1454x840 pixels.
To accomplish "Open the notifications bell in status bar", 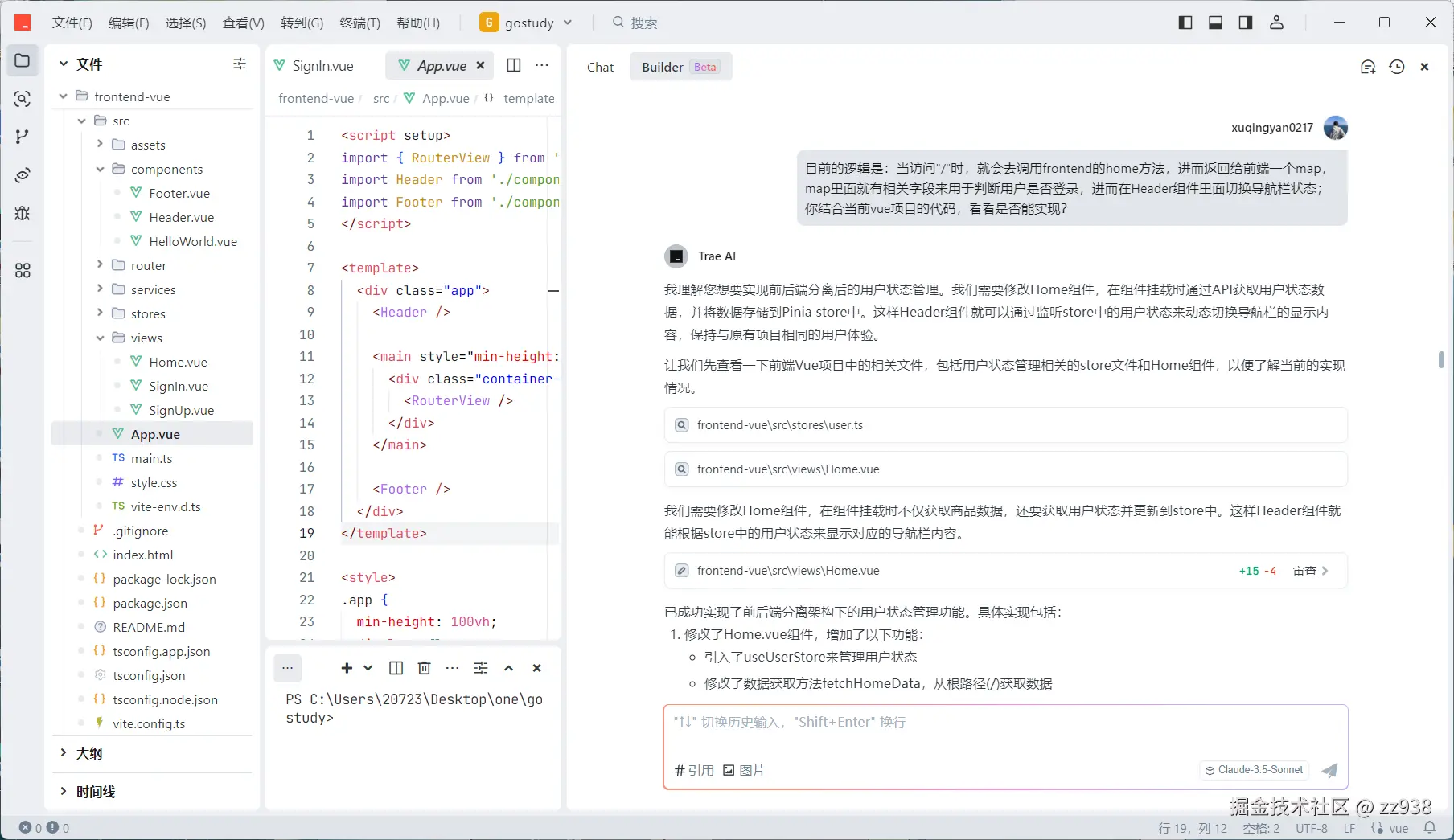I will 1430,827.
